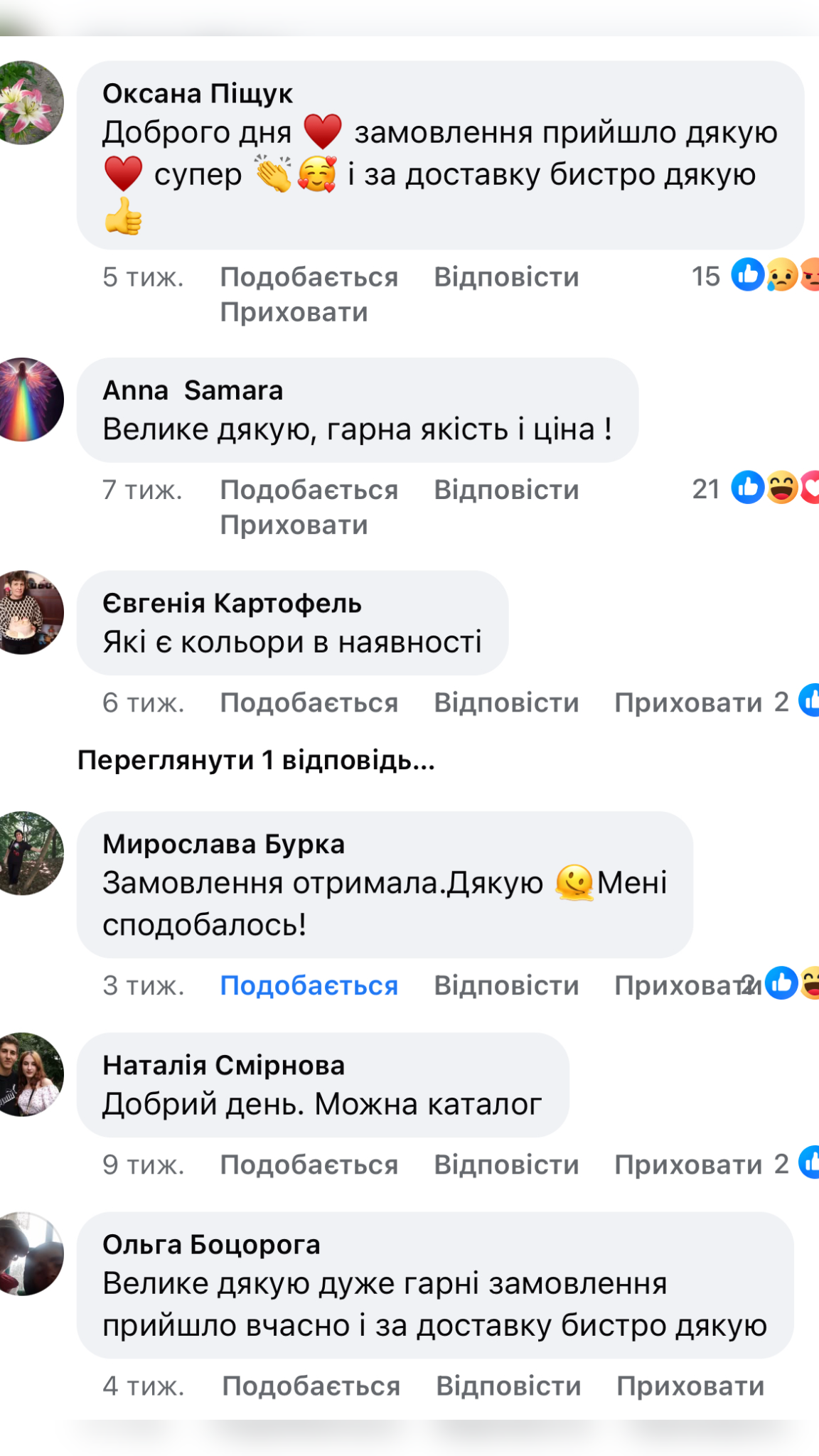The width and height of the screenshot is (819, 1456).
Task: View reaction count 21 on Anna Samara's comment
Action: 706,489
